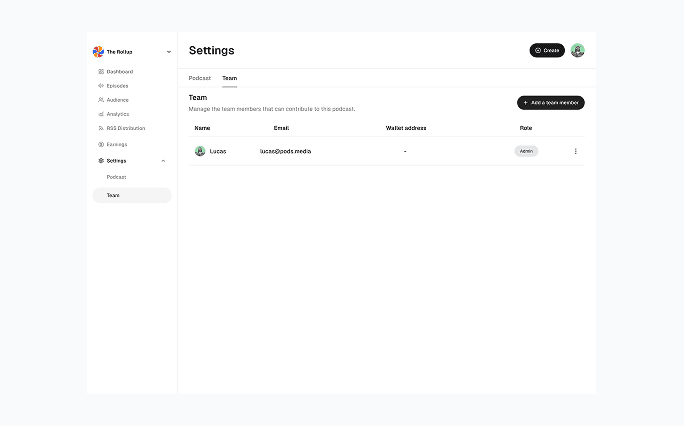Click the Wallet address column header
684x426 pixels.
tap(406, 128)
